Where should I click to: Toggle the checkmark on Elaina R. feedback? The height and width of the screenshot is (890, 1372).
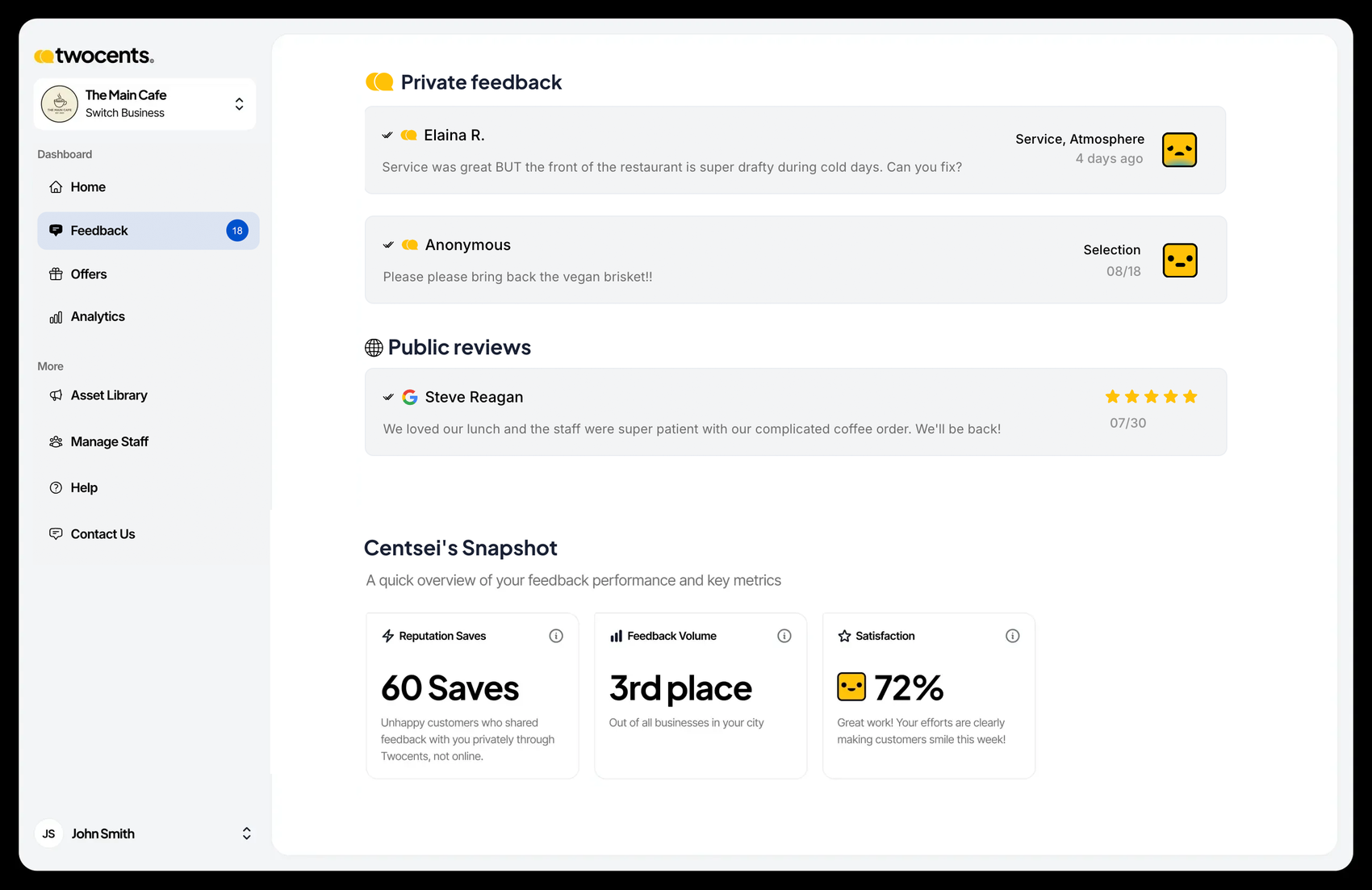[387, 136]
